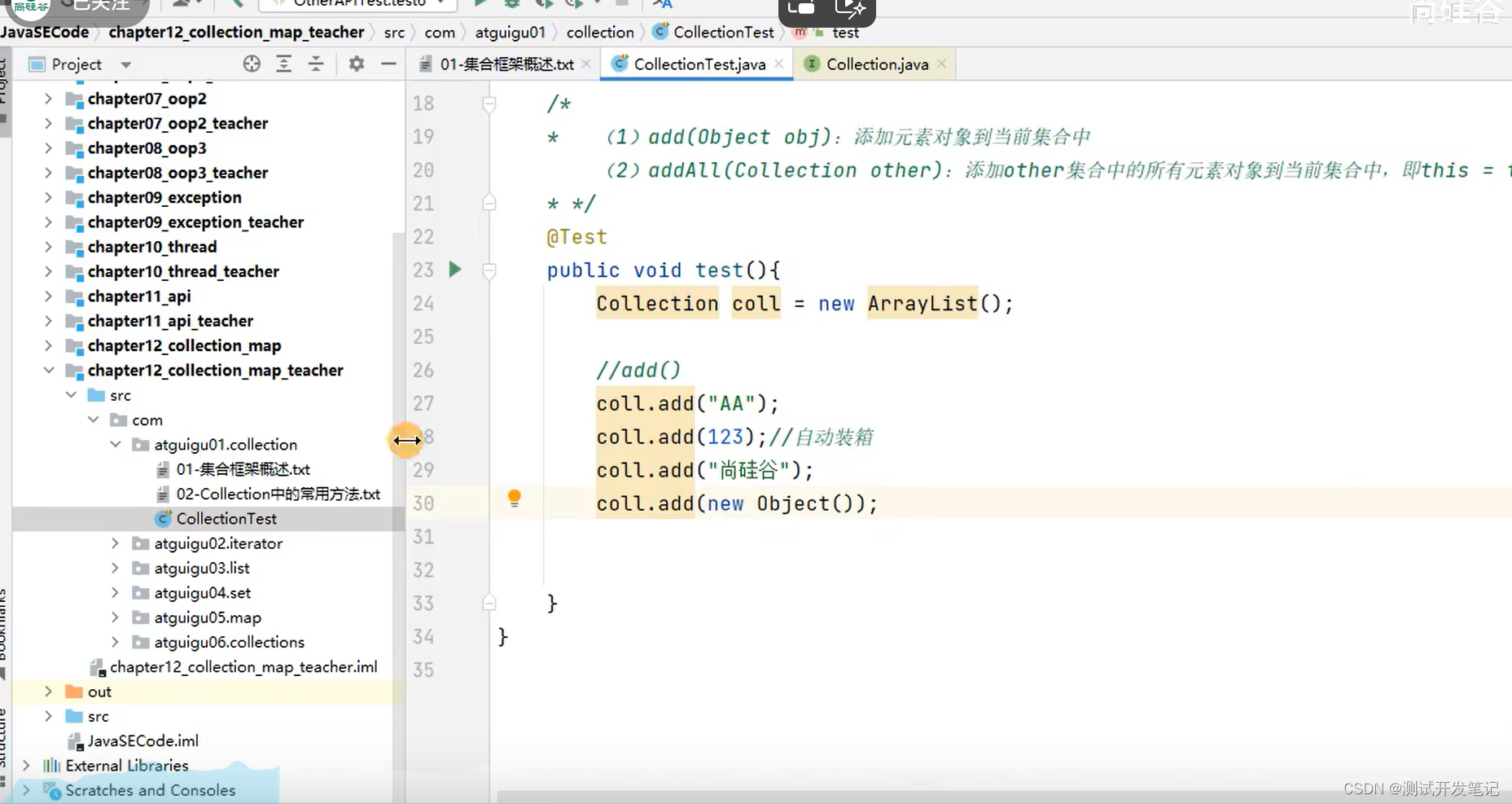Viewport: 1512px width, 804px height.
Task: Fold the comment block at line 18
Action: pyautogui.click(x=489, y=103)
